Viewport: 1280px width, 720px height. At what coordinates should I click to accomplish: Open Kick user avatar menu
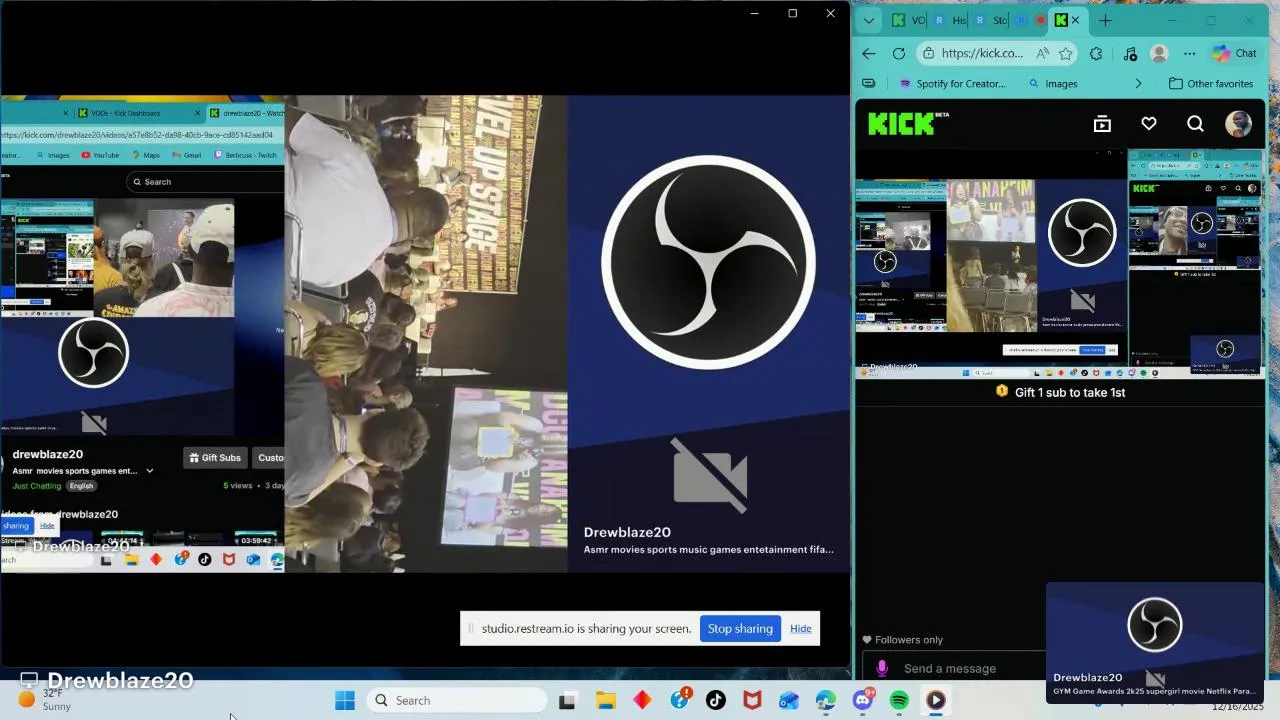[x=1239, y=124]
